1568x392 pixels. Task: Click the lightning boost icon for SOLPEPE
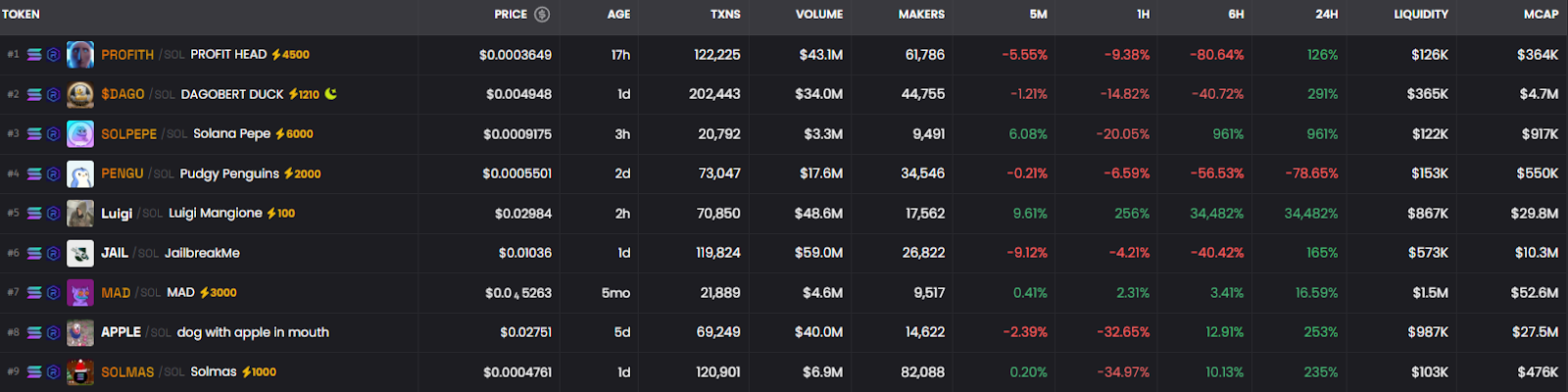[279, 134]
